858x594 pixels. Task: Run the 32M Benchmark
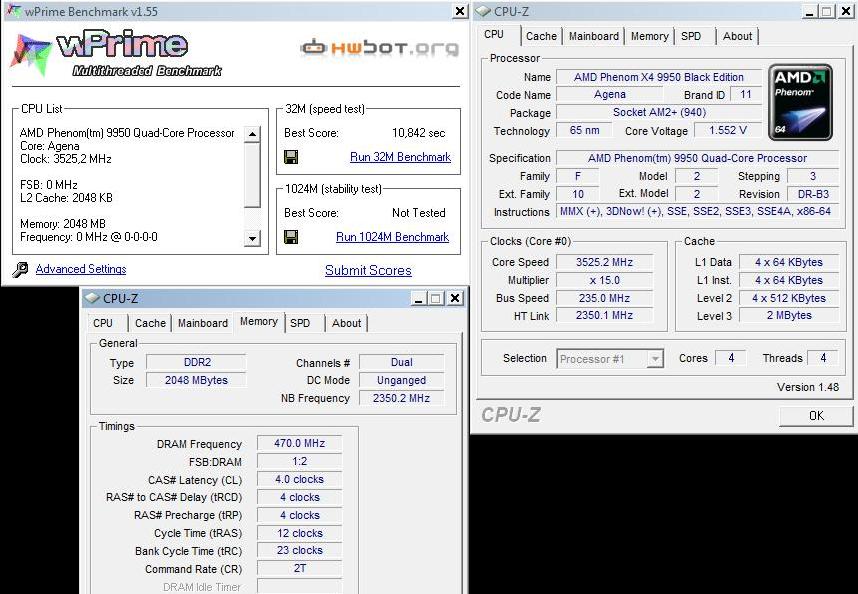(401, 157)
